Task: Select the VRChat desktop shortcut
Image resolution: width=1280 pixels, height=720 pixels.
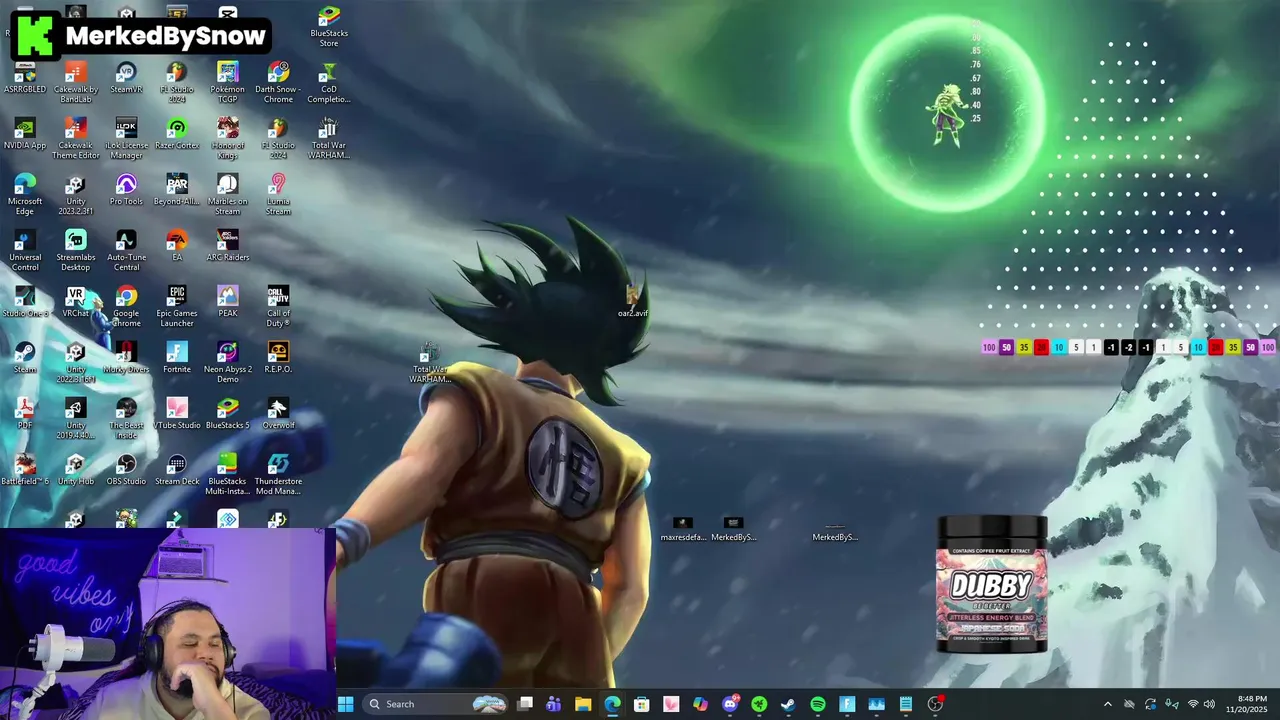Action: 76,303
